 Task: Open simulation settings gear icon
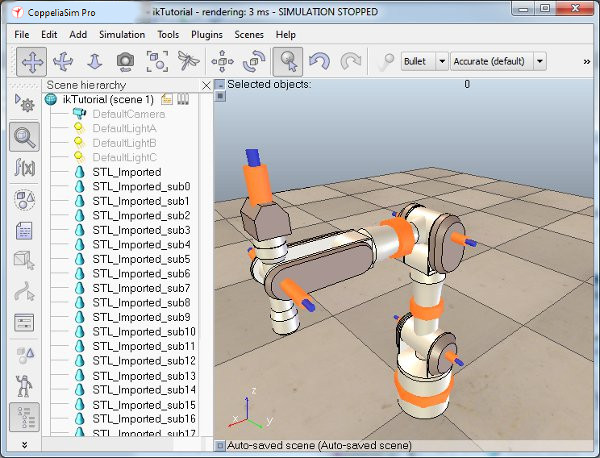[x=24, y=103]
